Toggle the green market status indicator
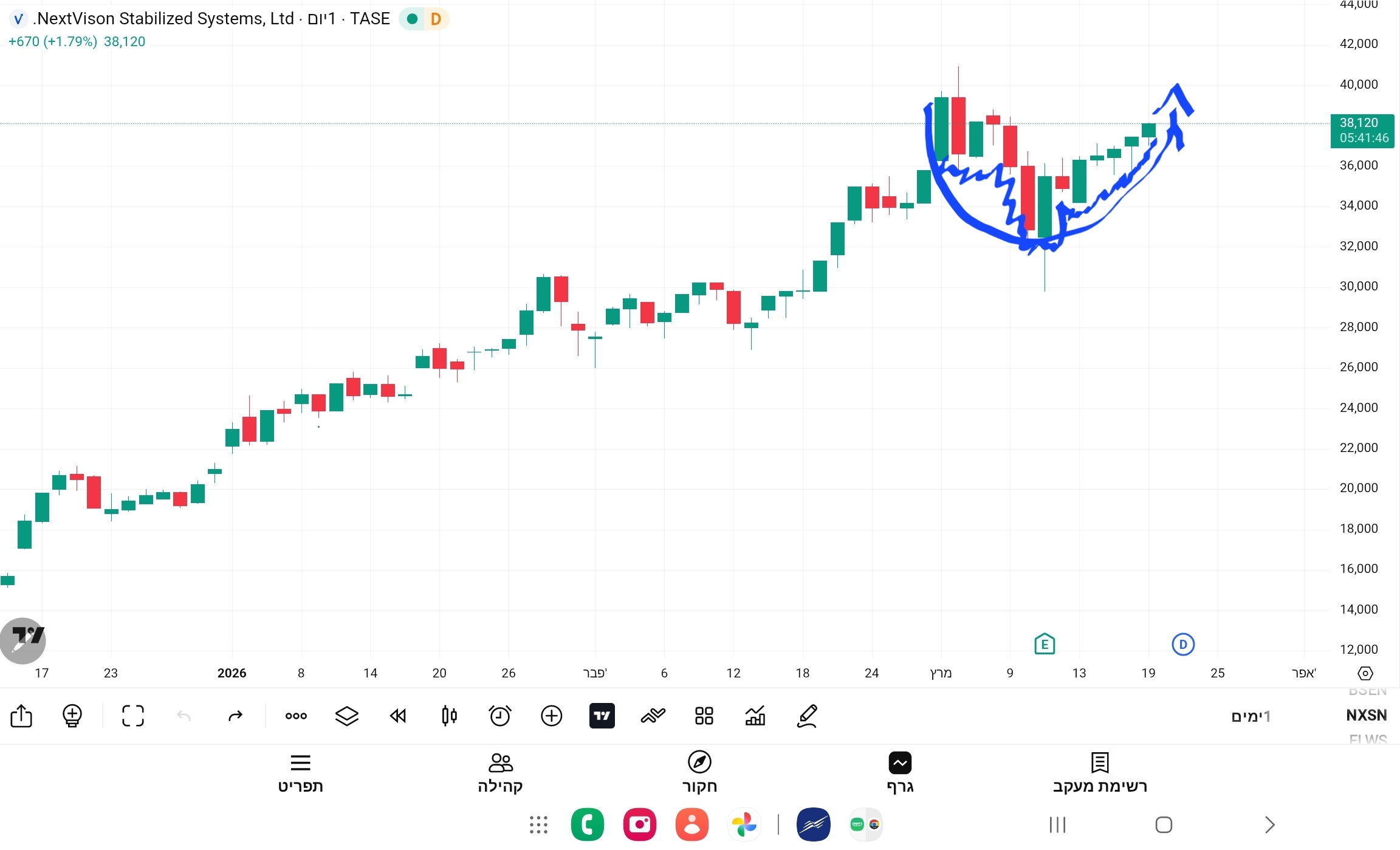The width and height of the screenshot is (1400, 850). [x=412, y=19]
